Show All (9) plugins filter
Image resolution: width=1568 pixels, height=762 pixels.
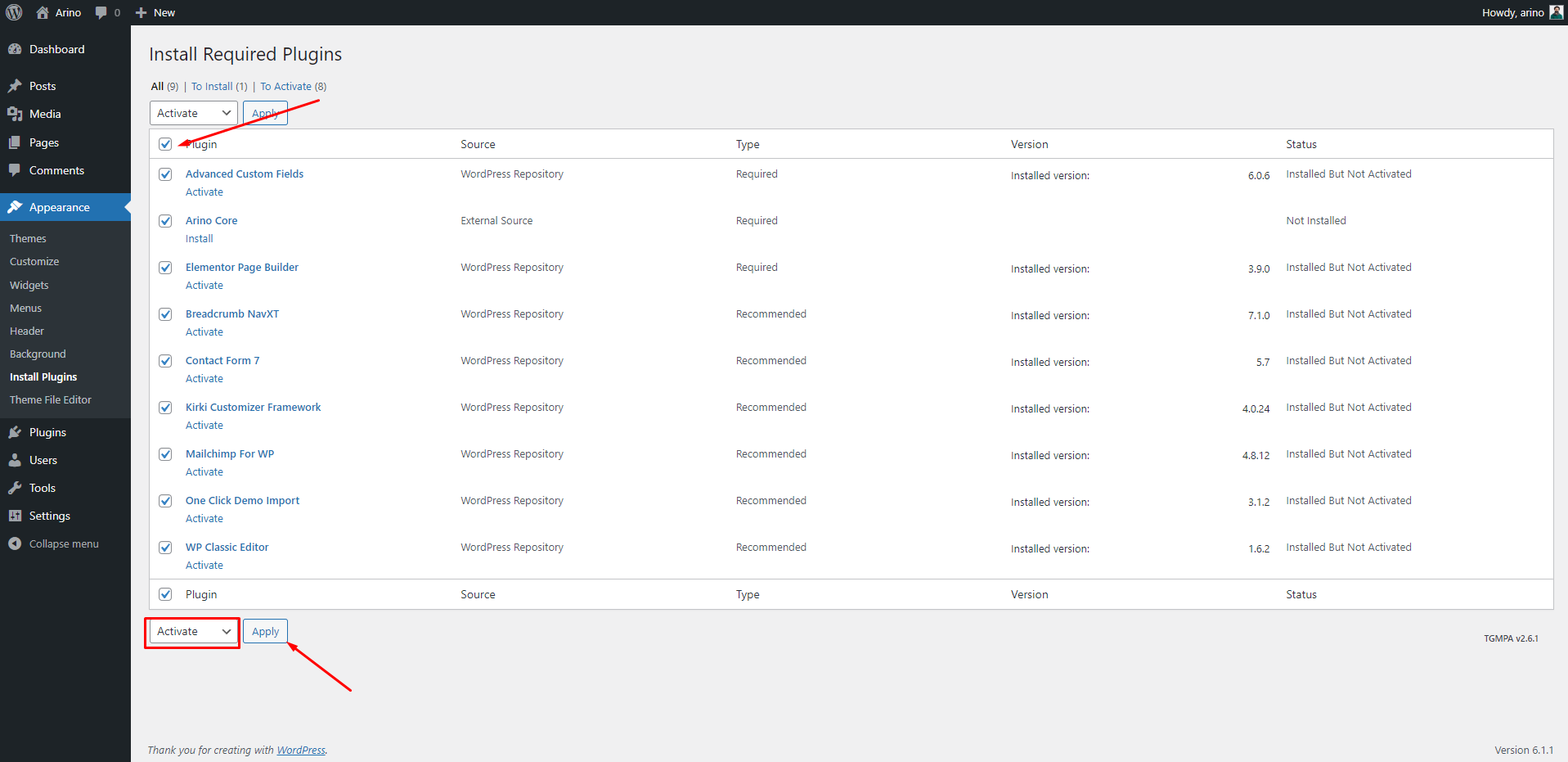[x=164, y=86]
